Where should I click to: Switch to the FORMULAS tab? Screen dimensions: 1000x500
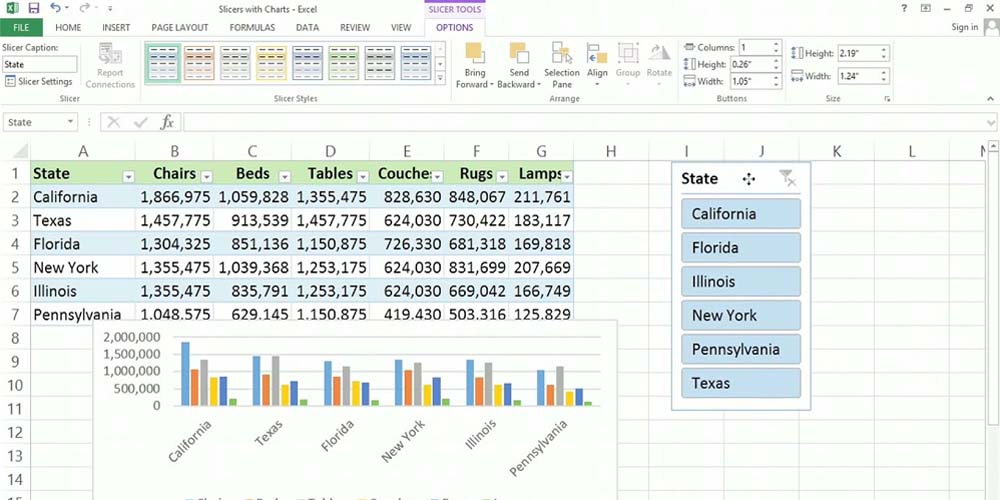[x=253, y=27]
